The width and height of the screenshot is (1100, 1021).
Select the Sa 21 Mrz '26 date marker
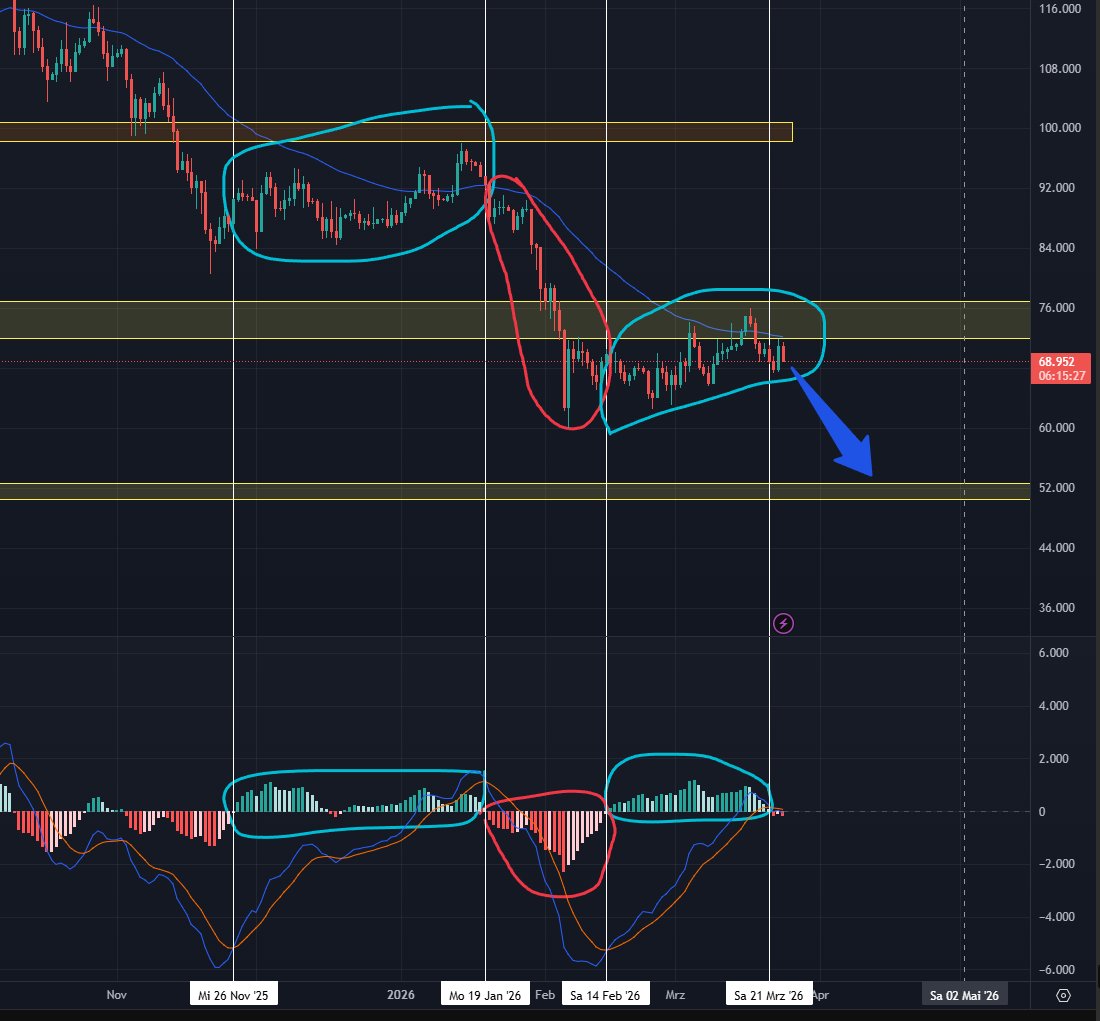[x=768, y=995]
